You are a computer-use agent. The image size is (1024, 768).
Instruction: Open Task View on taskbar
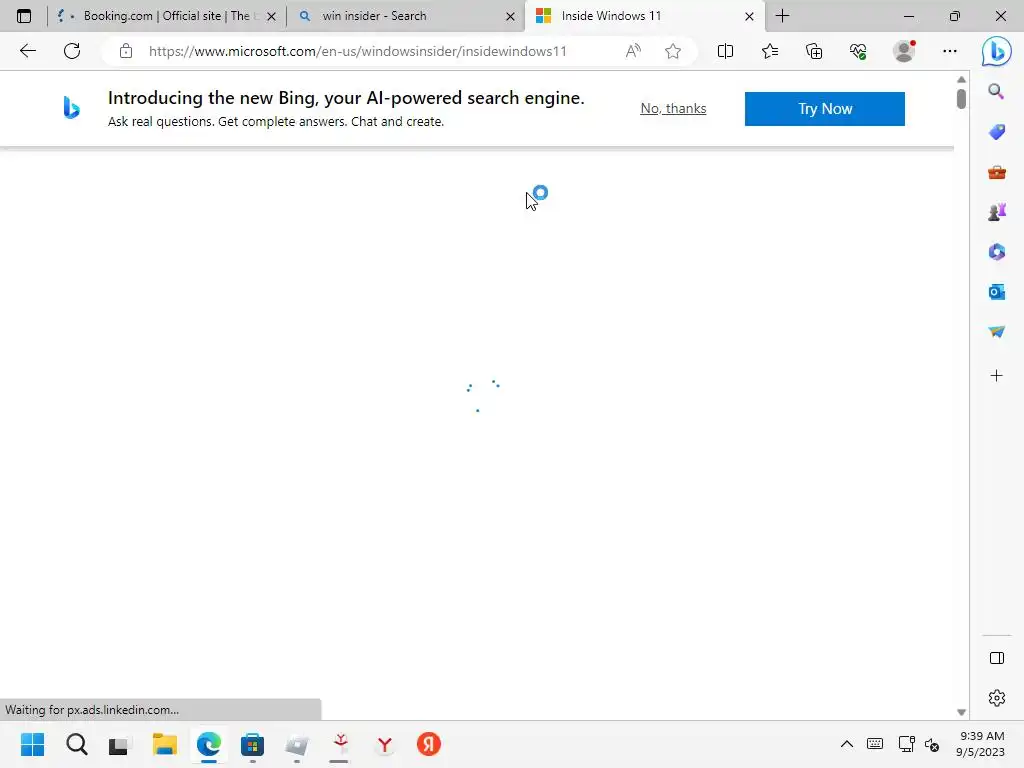[x=120, y=744]
